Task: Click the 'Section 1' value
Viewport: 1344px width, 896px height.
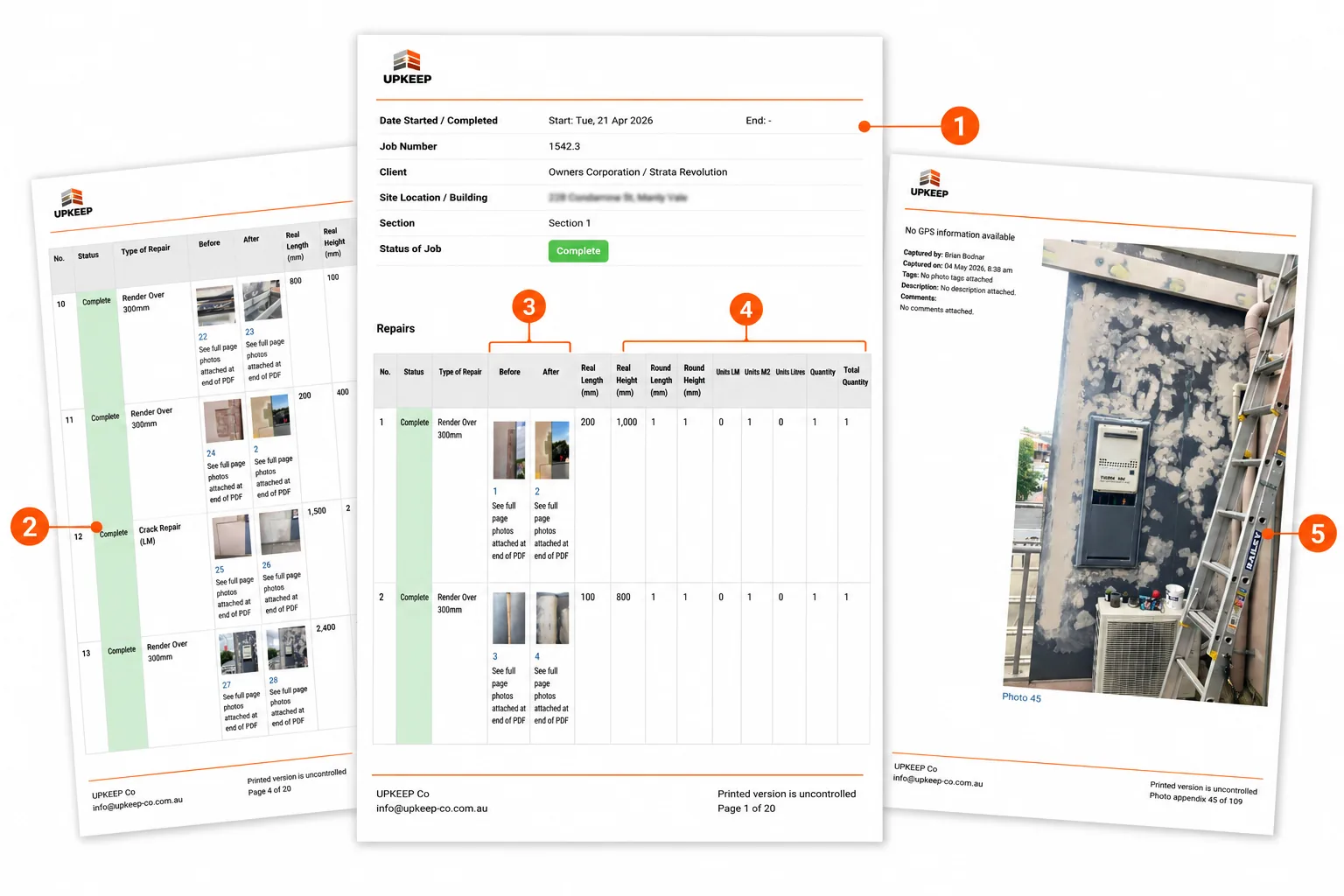Action: pyautogui.click(x=570, y=223)
